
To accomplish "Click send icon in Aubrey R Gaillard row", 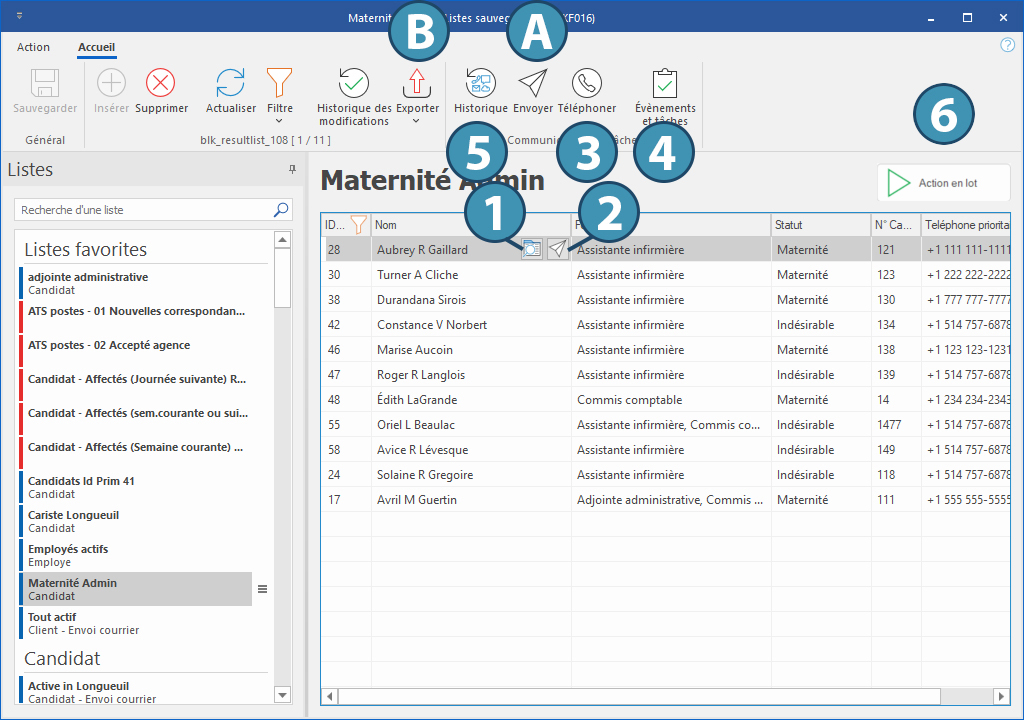I will 557,250.
